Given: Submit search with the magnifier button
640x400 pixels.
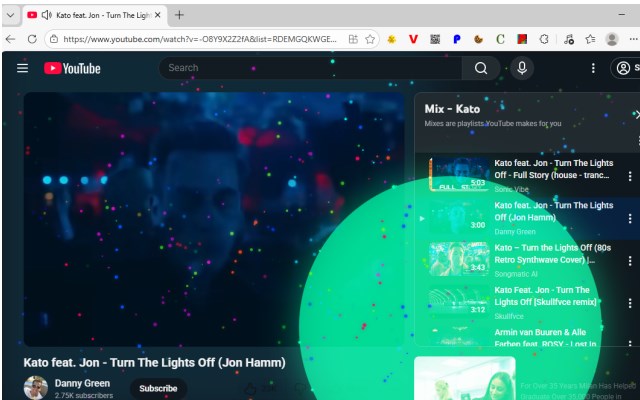Looking at the screenshot, I should [x=481, y=68].
